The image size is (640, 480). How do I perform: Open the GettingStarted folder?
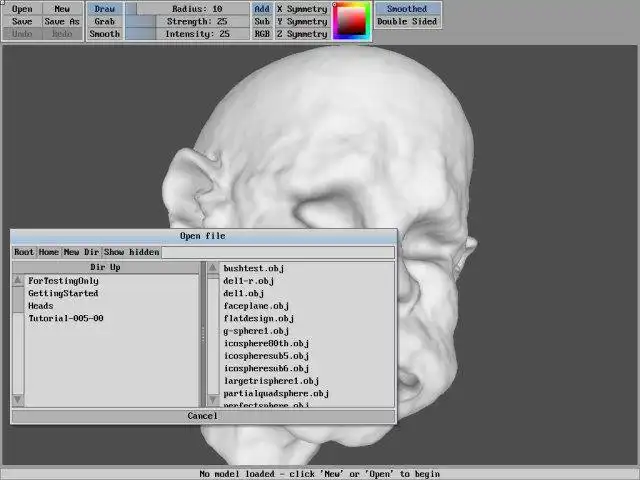click(x=63, y=293)
